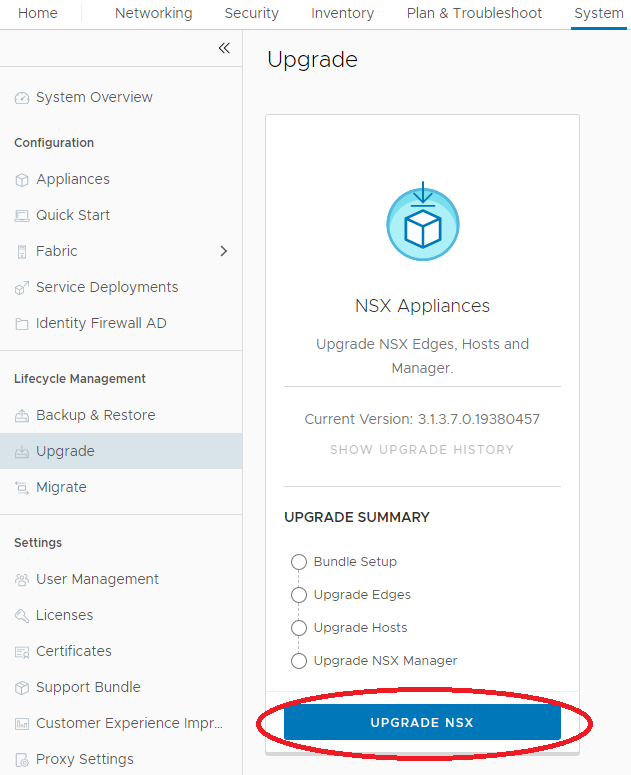Click the Bundle Setup label
Screen dimensions: 631x775
coord(355,562)
